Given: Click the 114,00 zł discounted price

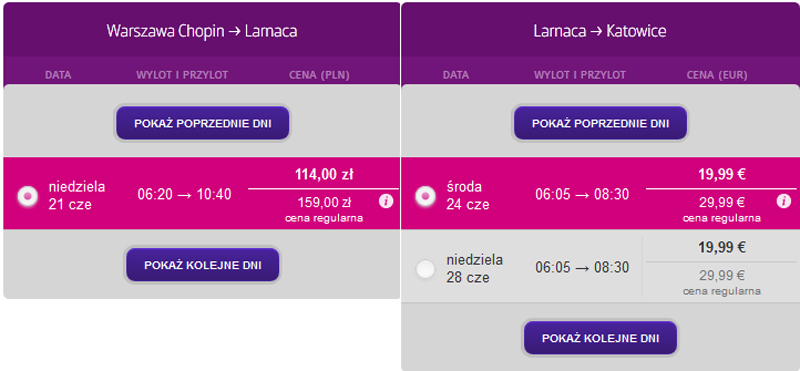Looking at the screenshot, I should (x=324, y=175).
